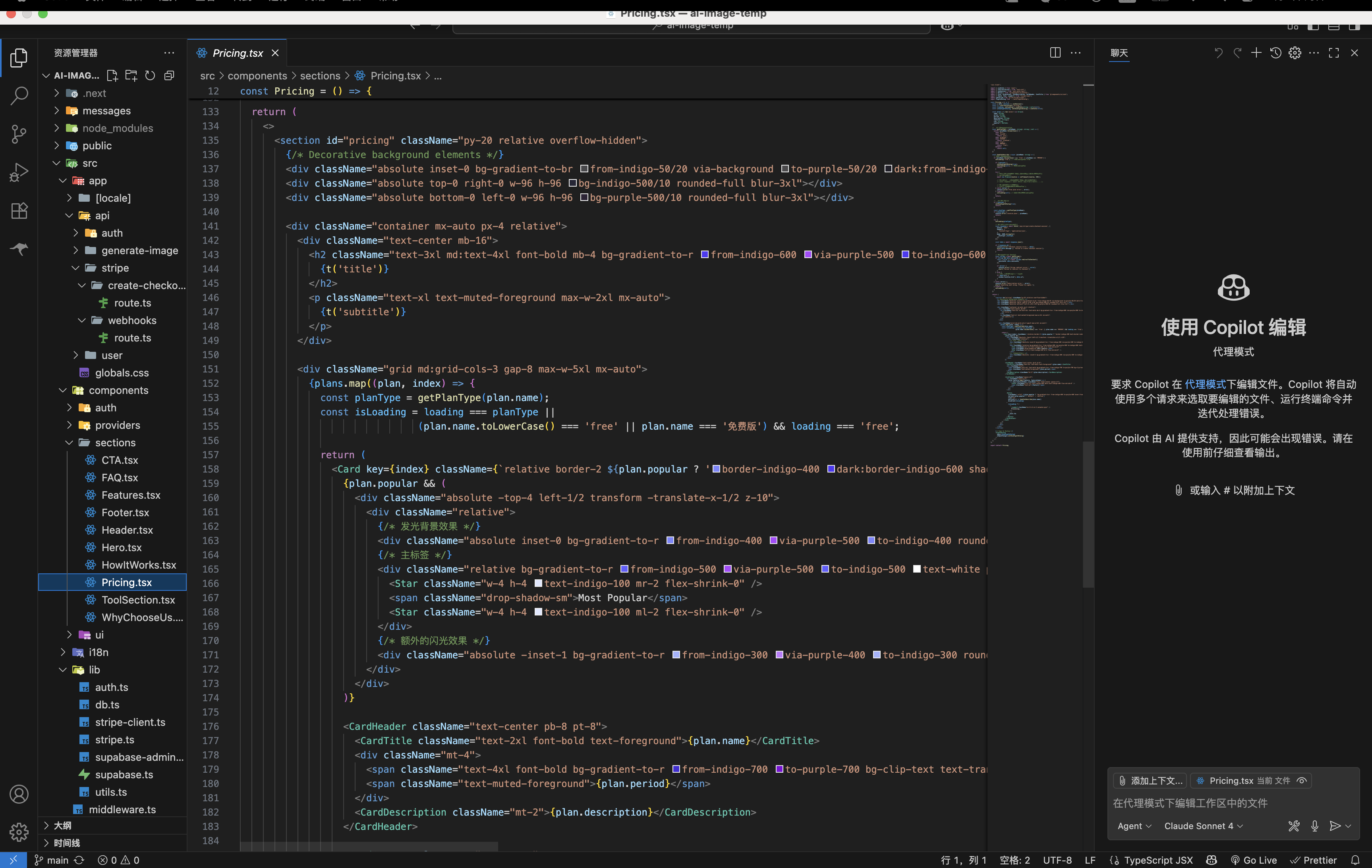Split the editor to the right
The width and height of the screenshot is (1372, 868).
(1055, 52)
